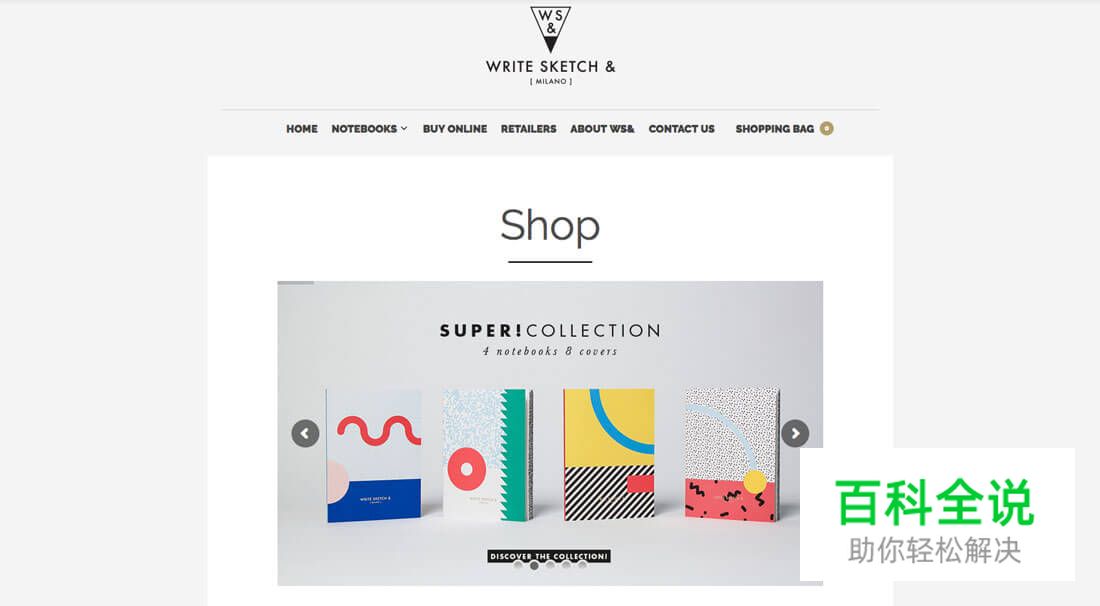Select the yellow striped notebook cover

click(x=609, y=454)
